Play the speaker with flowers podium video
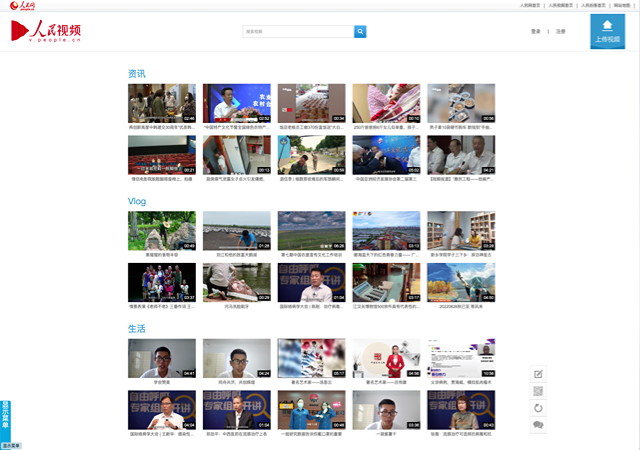Image resolution: width=640 pixels, height=450 pixels. click(x=237, y=103)
